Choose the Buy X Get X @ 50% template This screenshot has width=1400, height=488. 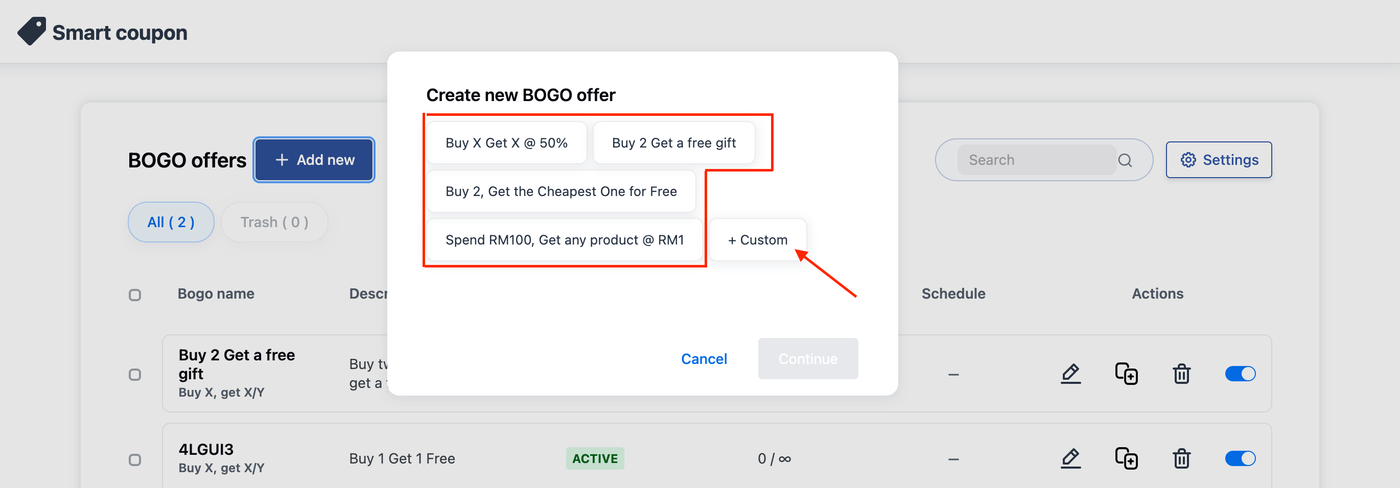pos(506,143)
